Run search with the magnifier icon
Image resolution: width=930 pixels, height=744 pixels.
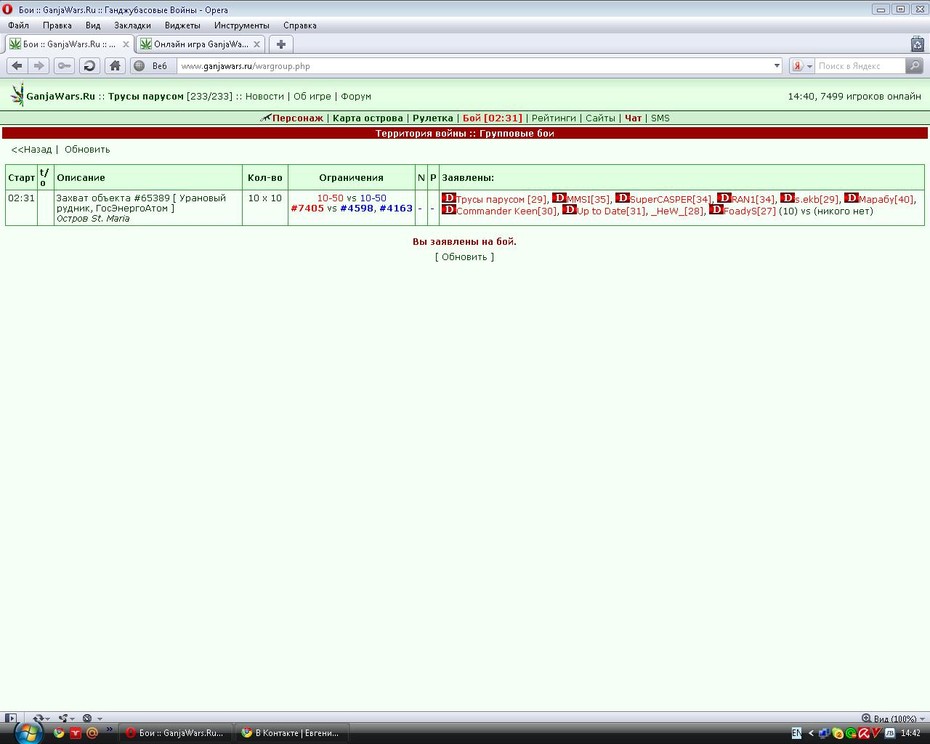pos(915,66)
